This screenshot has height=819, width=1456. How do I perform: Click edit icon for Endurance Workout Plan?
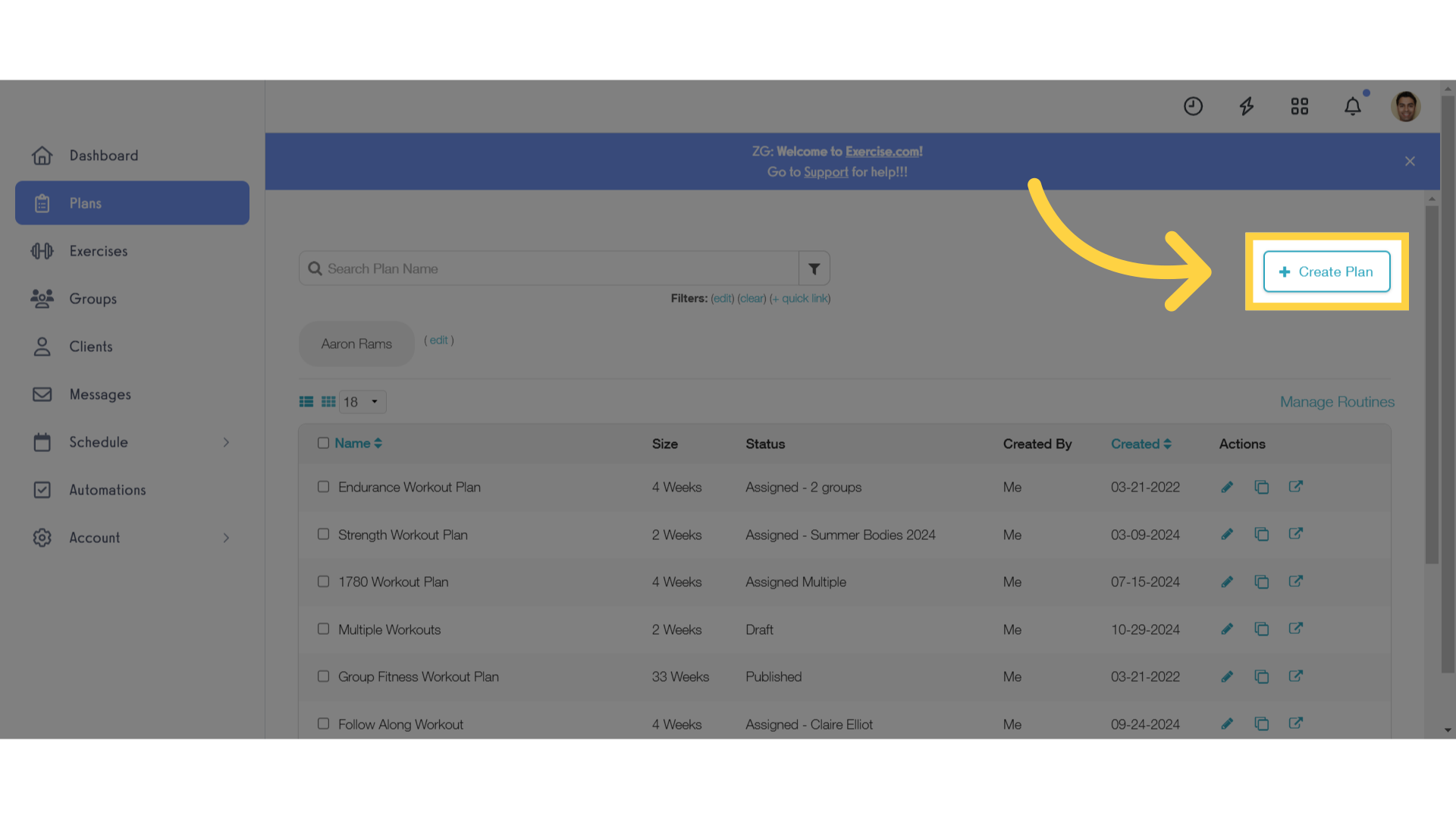point(1227,487)
